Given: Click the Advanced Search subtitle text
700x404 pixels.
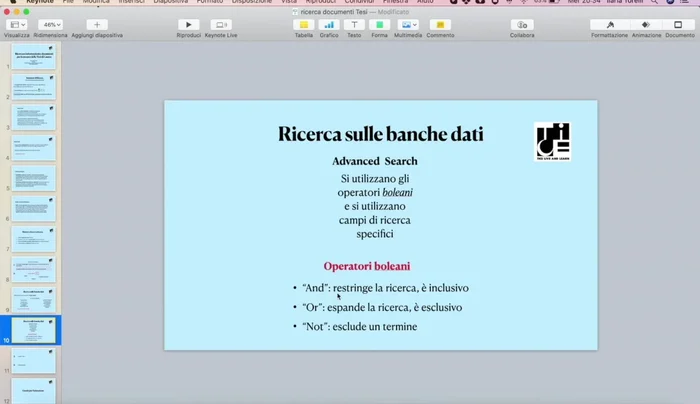Looking at the screenshot, I should pyautogui.click(x=375, y=161).
